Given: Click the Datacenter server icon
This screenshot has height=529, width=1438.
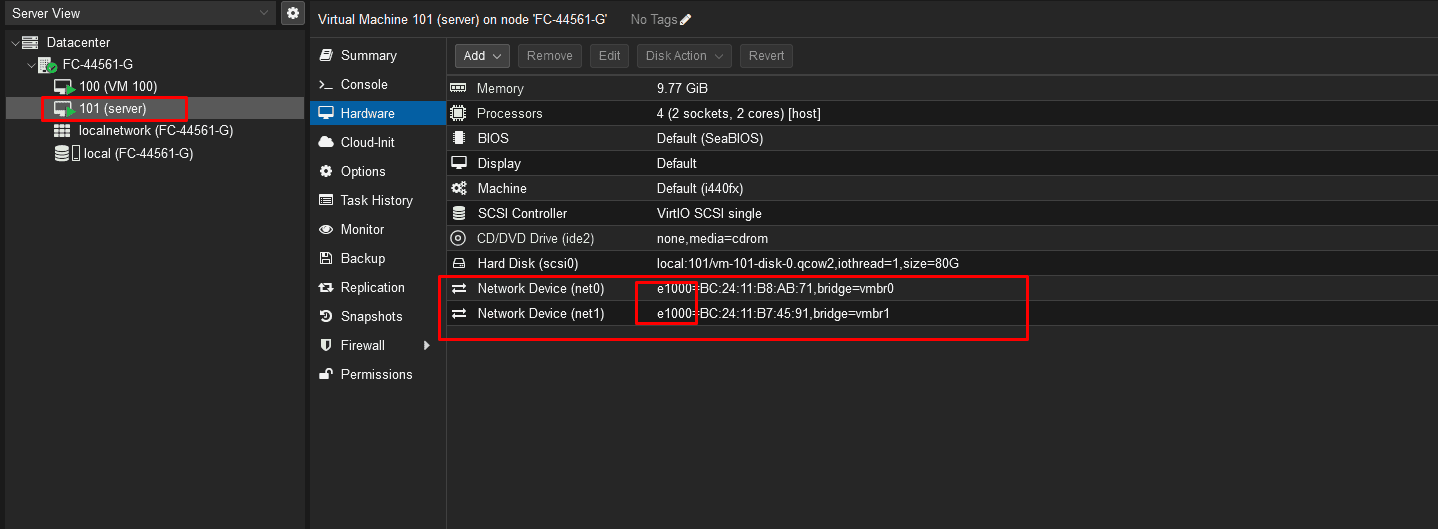Looking at the screenshot, I should [x=30, y=43].
